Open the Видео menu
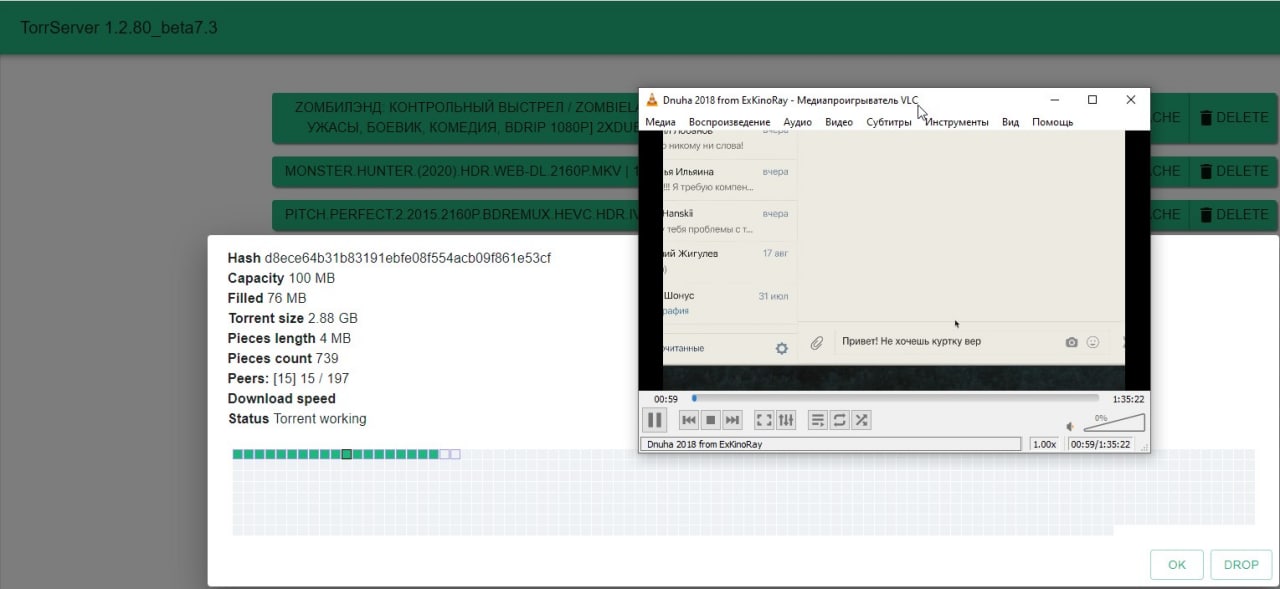The height and width of the screenshot is (589, 1280). [839, 122]
